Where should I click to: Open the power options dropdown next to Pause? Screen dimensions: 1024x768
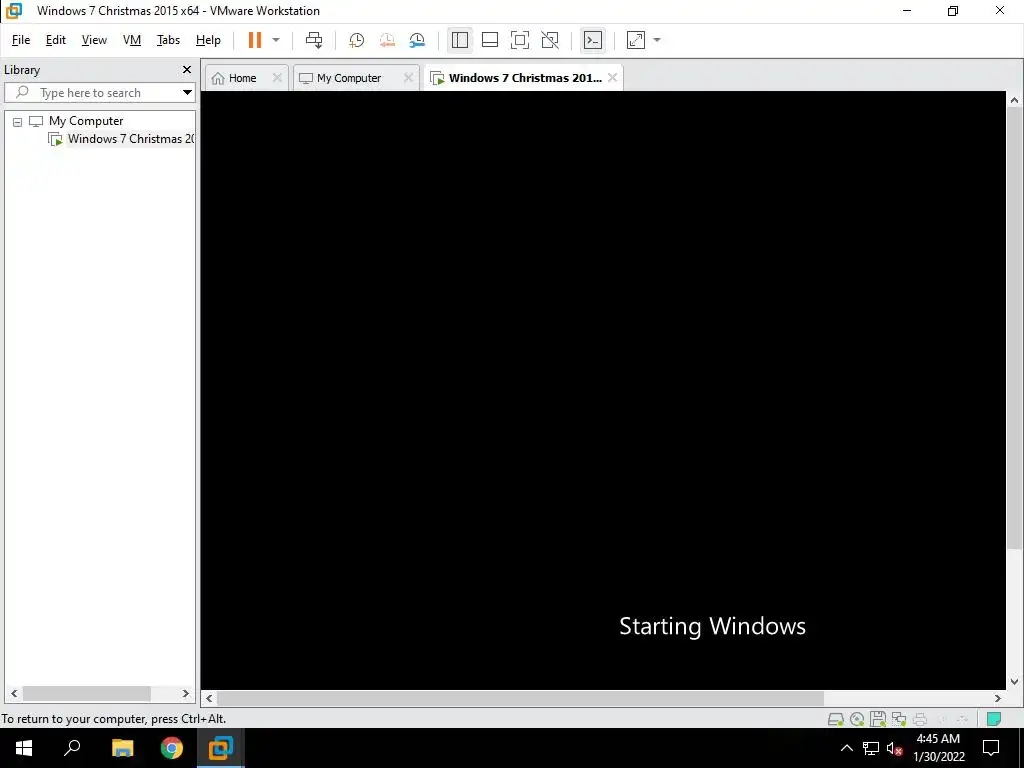(276, 40)
